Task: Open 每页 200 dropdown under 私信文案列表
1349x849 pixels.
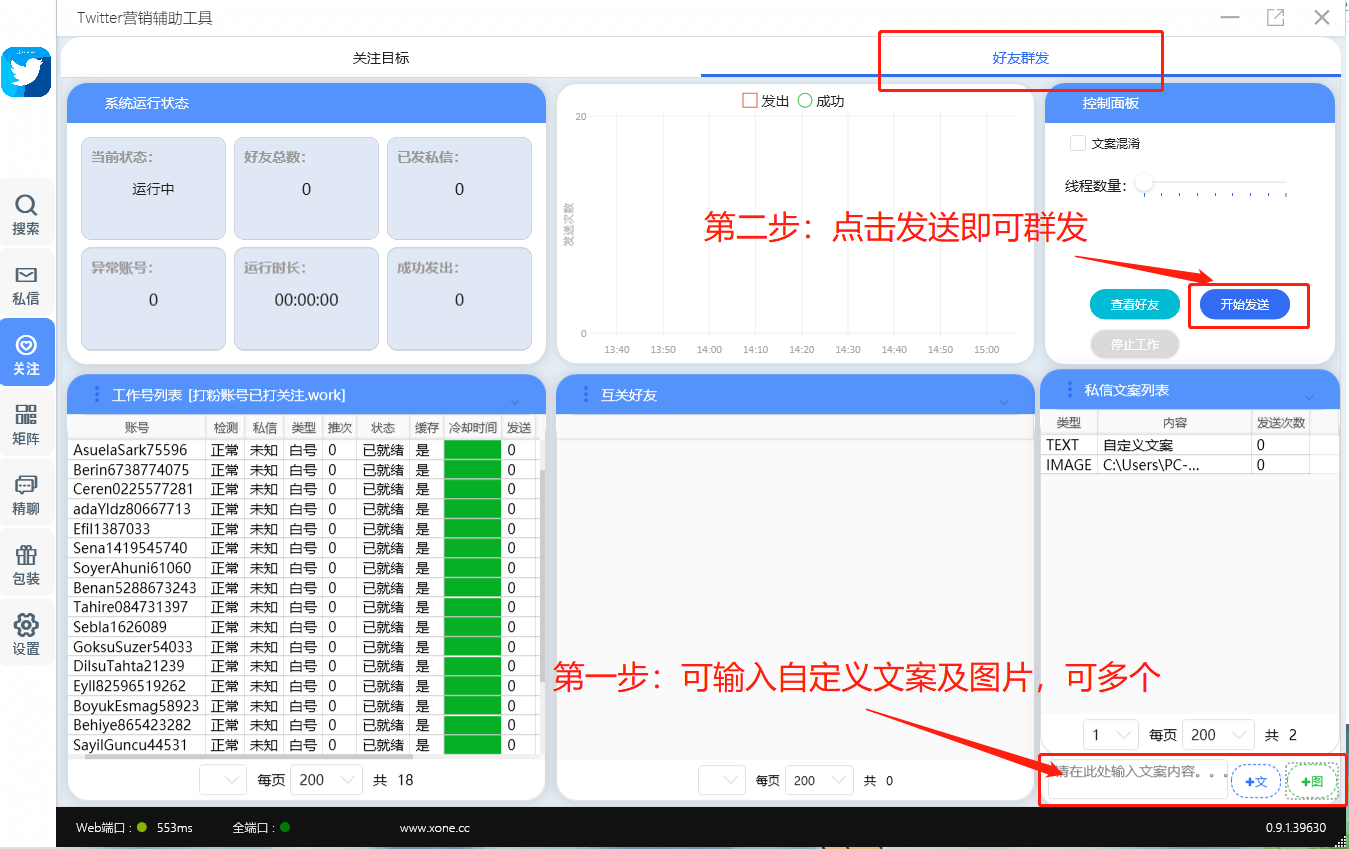Action: tap(1218, 734)
